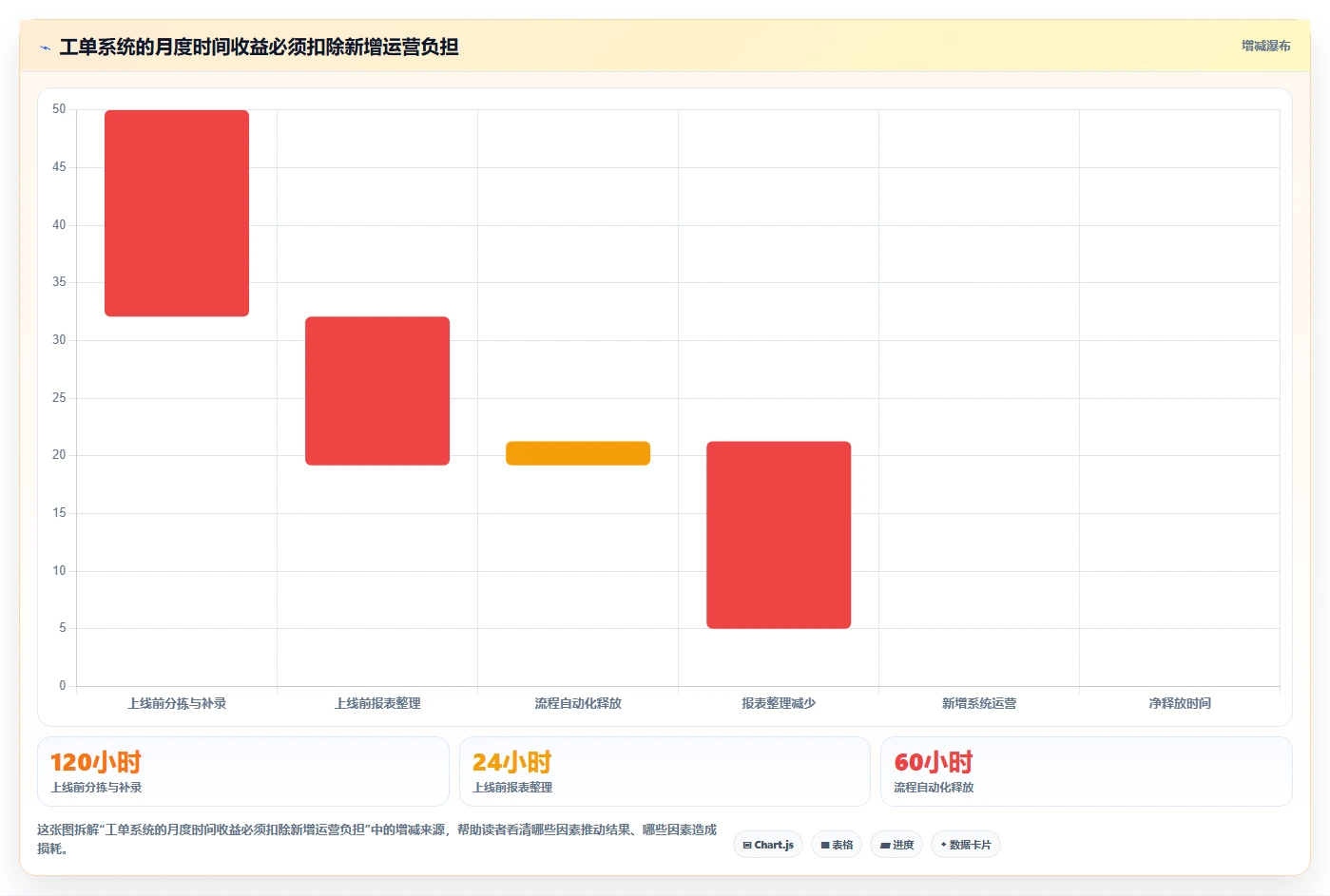Click the y-axis value 0
Image resolution: width=1330 pixels, height=896 pixels.
point(63,685)
